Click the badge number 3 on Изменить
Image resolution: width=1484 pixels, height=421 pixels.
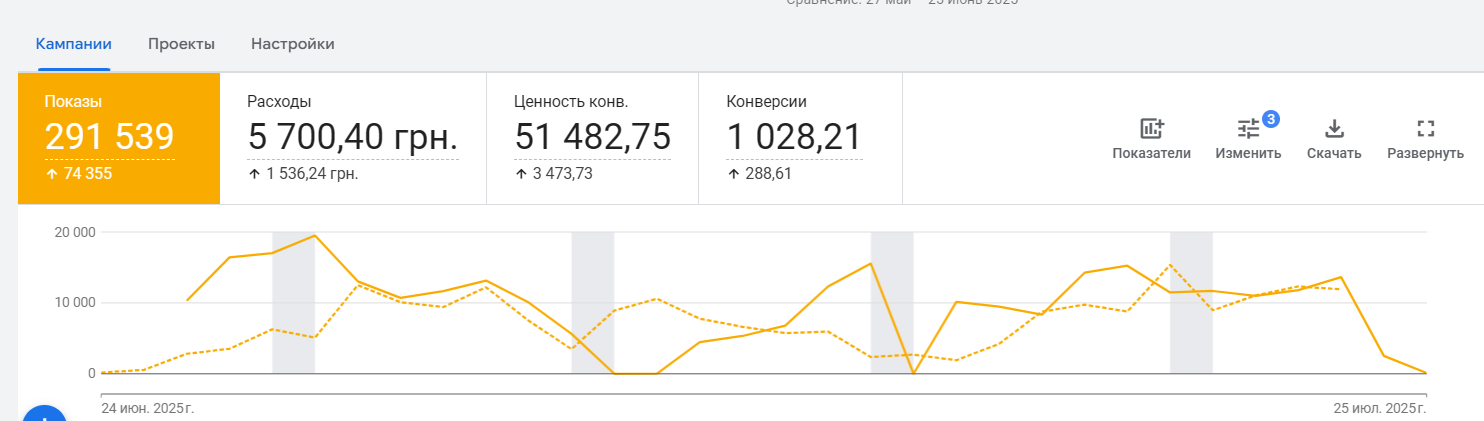pyautogui.click(x=1271, y=119)
